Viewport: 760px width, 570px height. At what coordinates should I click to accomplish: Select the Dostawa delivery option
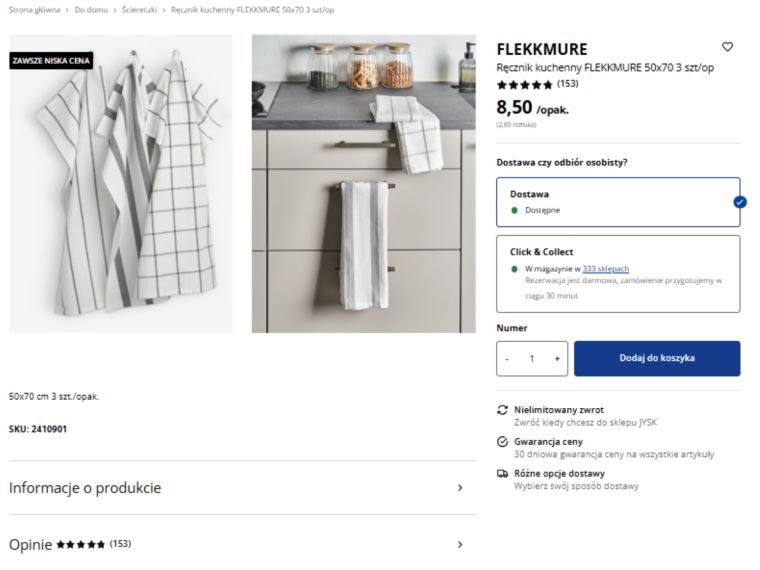pyautogui.click(x=618, y=202)
